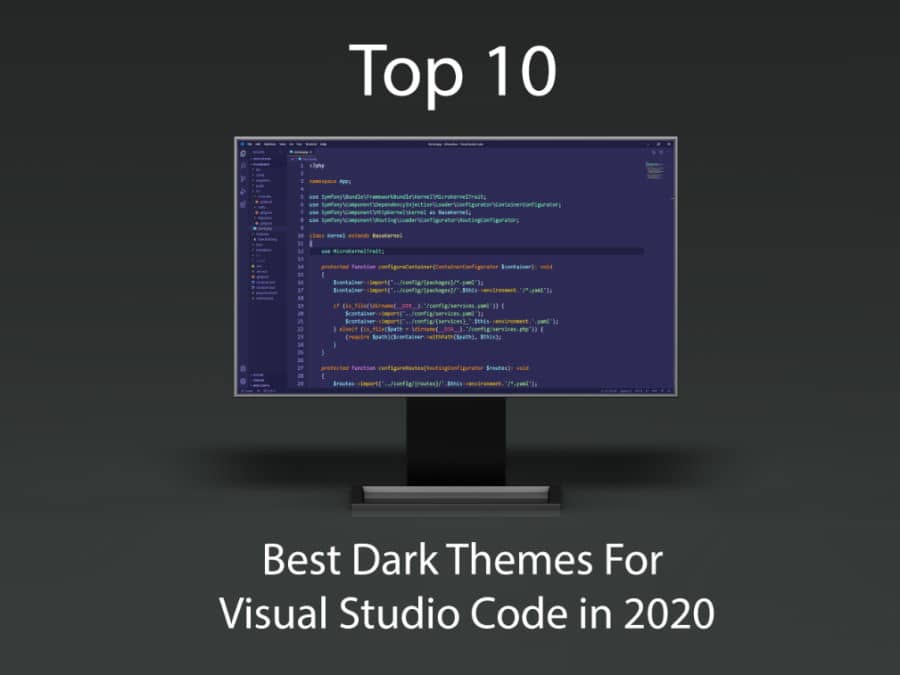The image size is (900, 675).
Task: Open Source Control view in activity bar
Action: (x=243, y=179)
